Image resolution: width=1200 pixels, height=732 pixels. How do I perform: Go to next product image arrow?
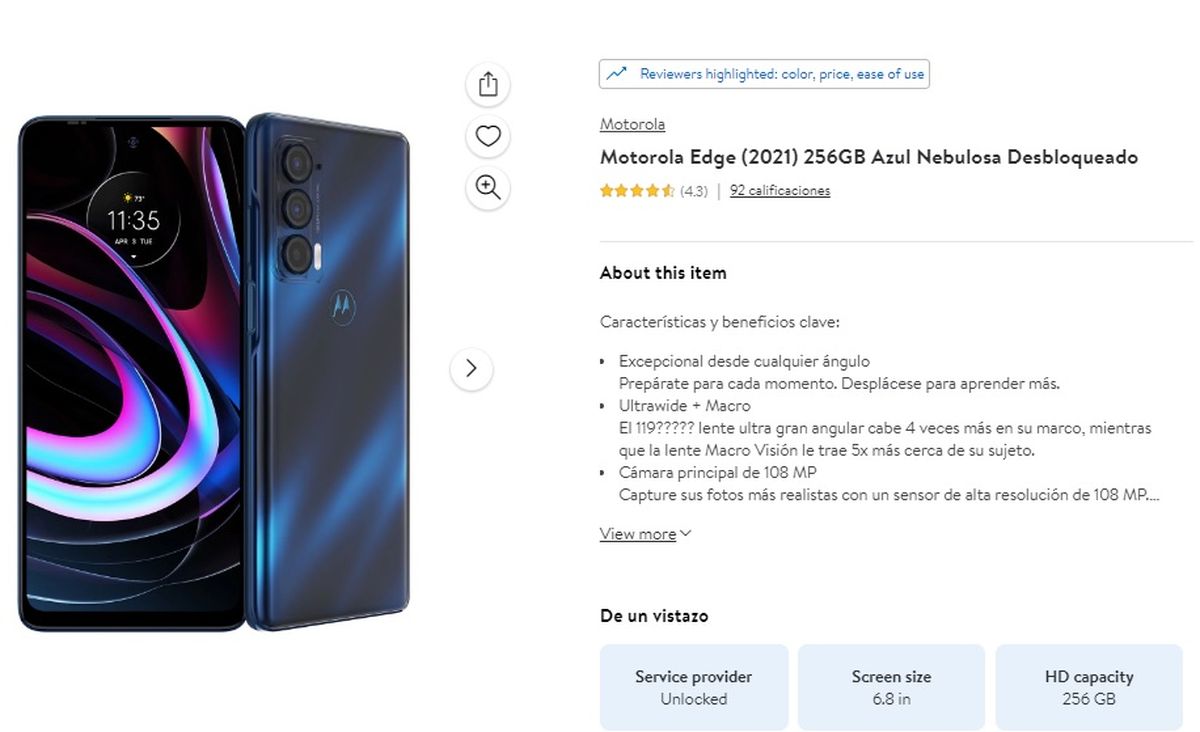[x=471, y=369]
